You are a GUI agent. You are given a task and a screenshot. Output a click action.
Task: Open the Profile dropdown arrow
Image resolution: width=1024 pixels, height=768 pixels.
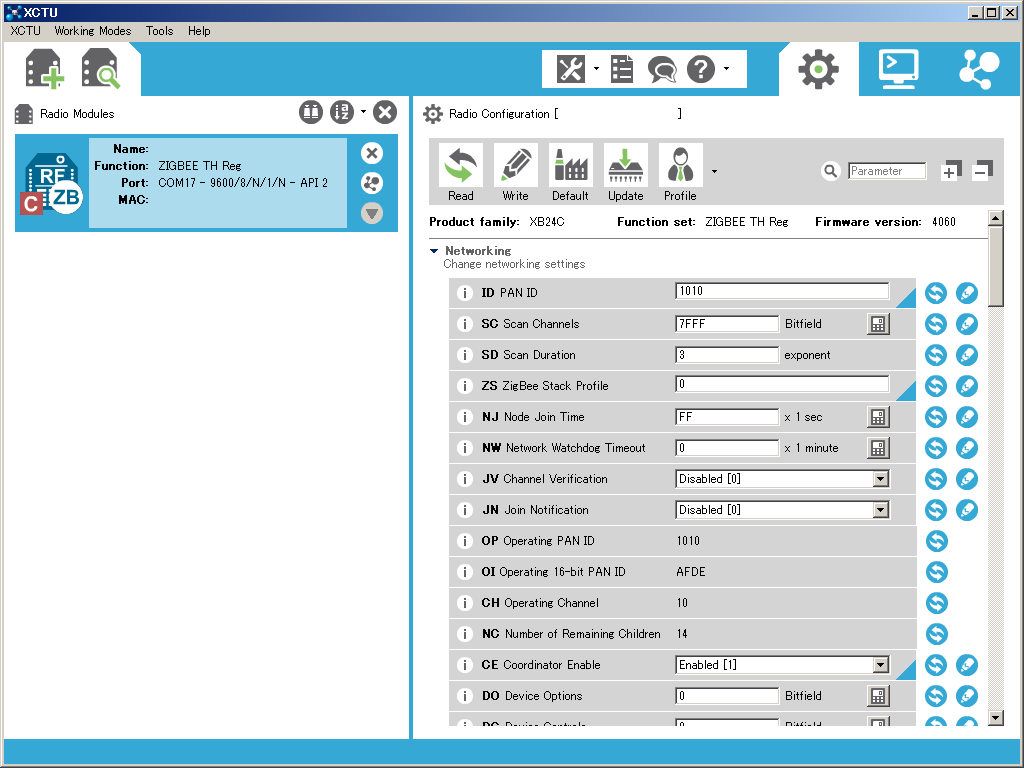tap(714, 172)
